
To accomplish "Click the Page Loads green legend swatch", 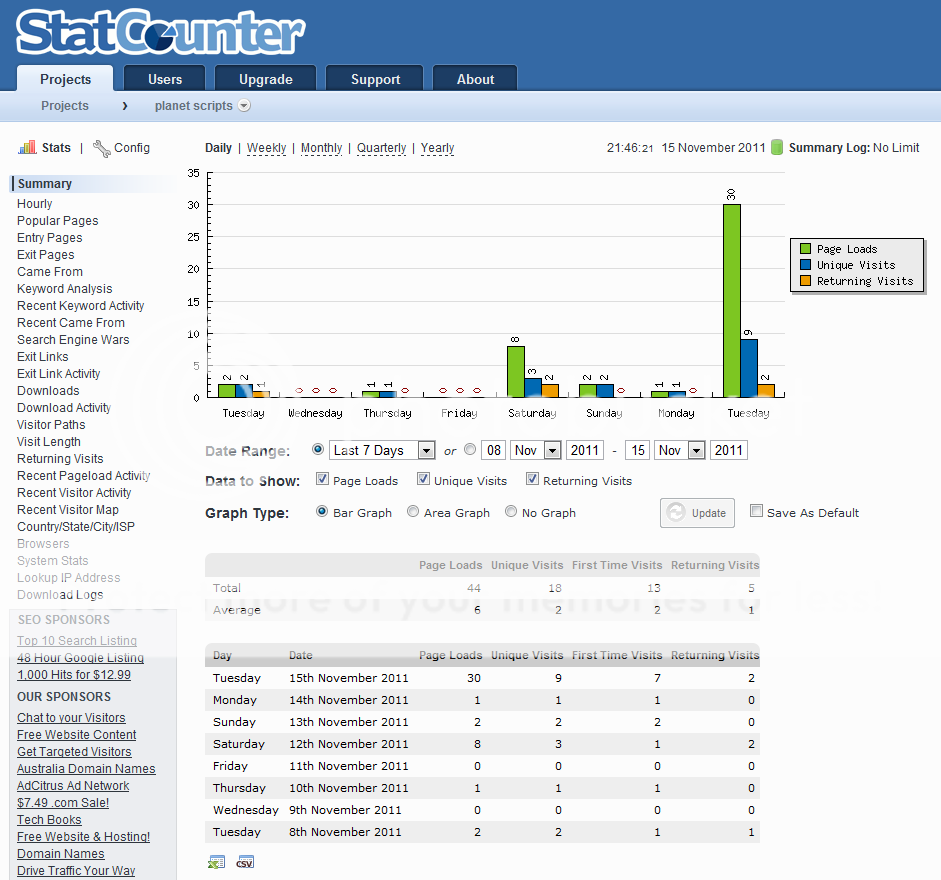I will (x=805, y=249).
